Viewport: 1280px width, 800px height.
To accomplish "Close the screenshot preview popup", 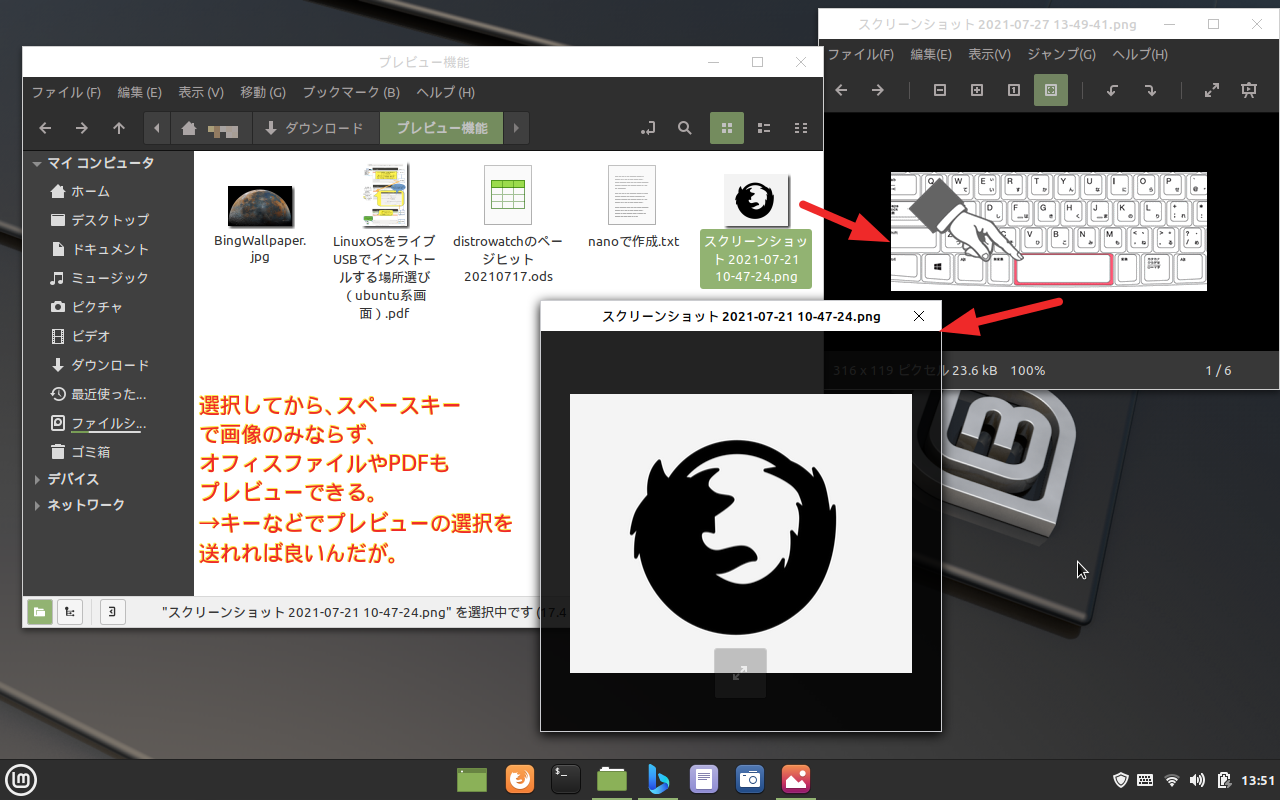I will [919, 317].
